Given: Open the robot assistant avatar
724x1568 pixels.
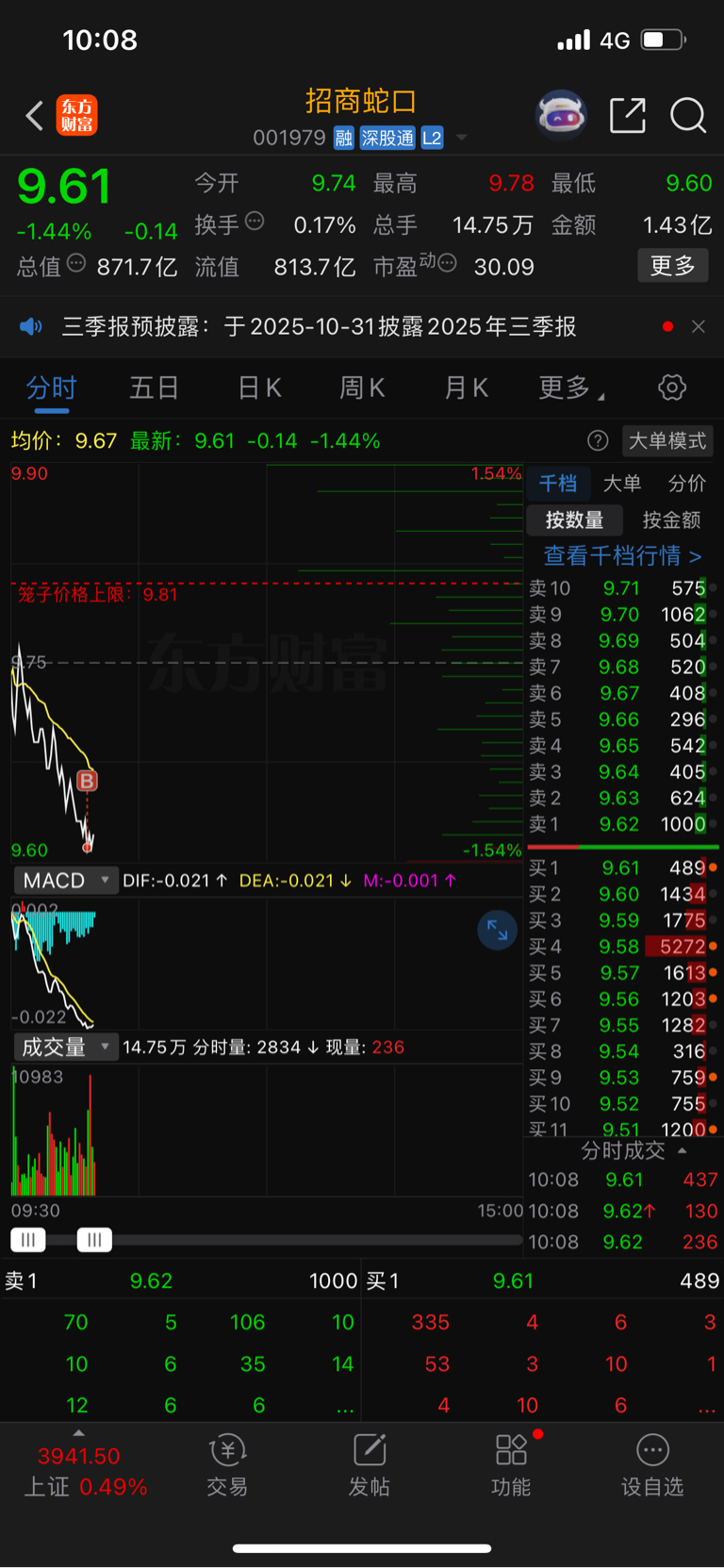Looking at the screenshot, I should coord(561,115).
